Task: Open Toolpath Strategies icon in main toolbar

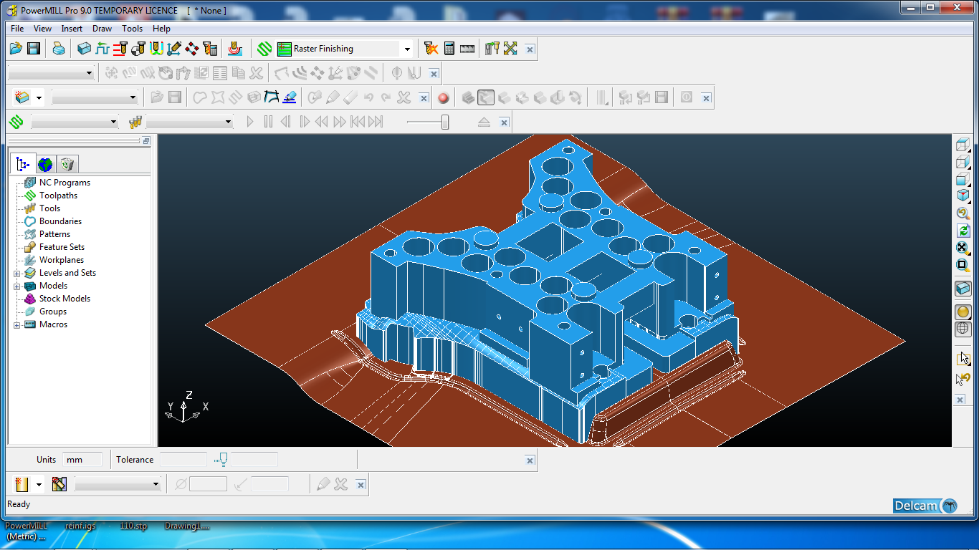Action: click(x=264, y=49)
